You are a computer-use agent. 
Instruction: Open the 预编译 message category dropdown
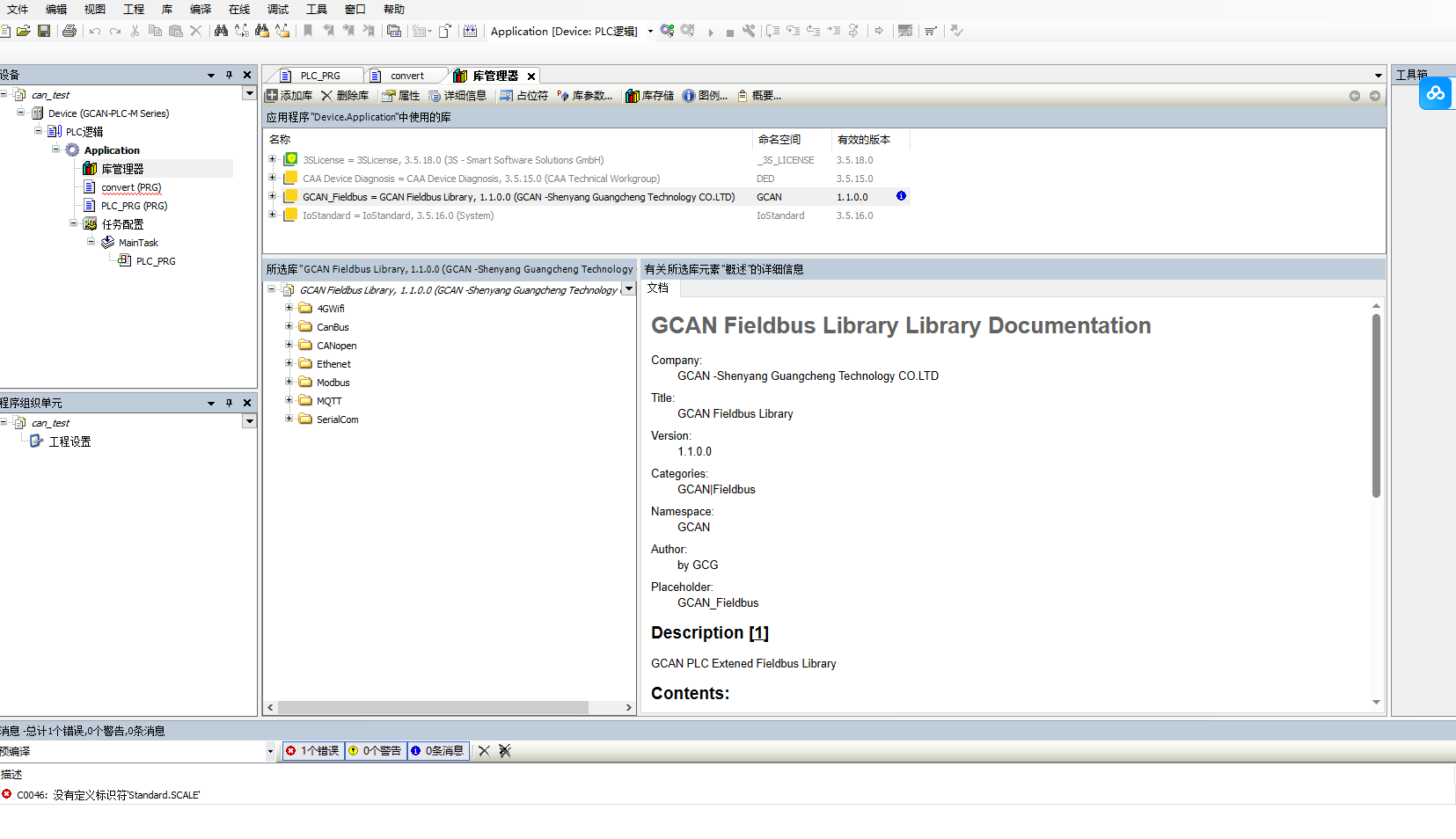[x=270, y=751]
